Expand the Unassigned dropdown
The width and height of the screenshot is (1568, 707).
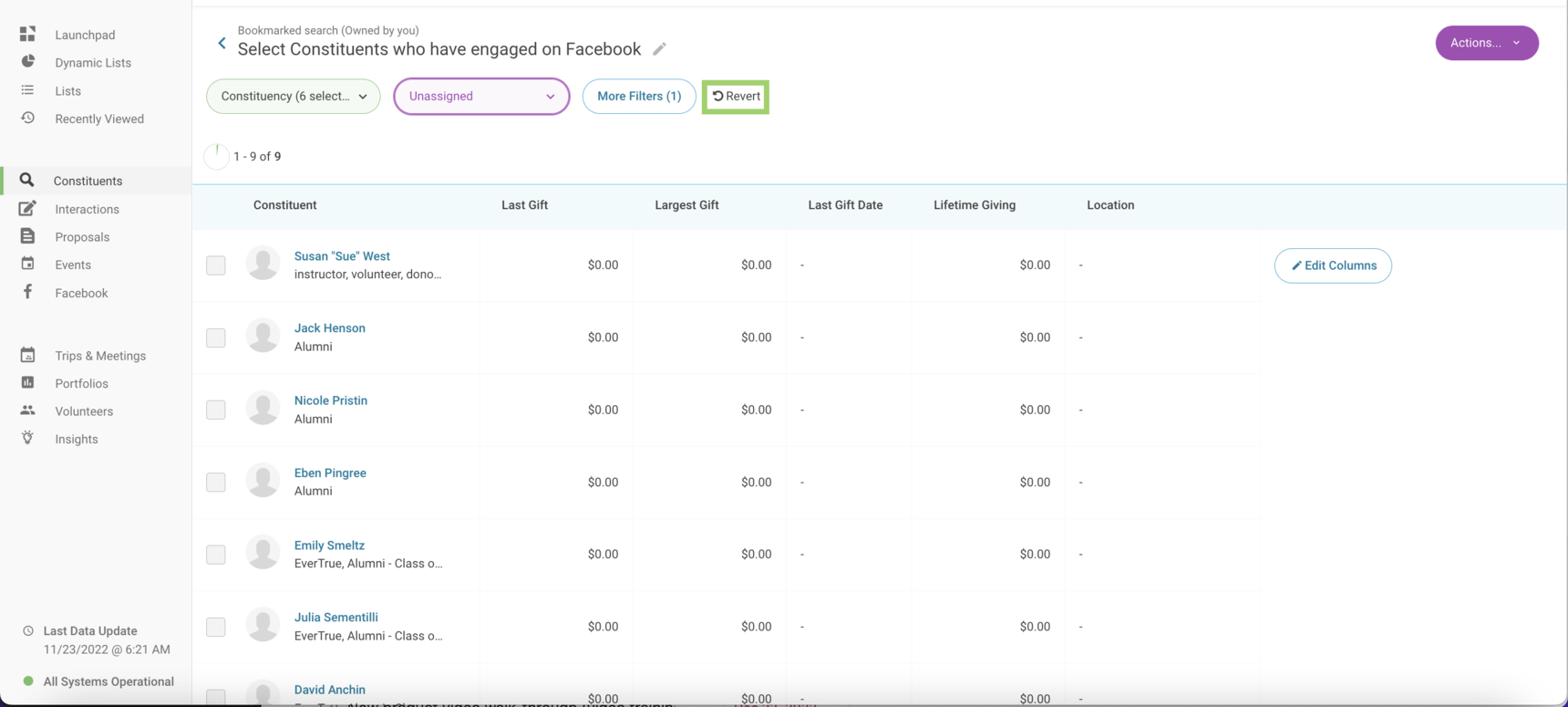pyautogui.click(x=481, y=96)
